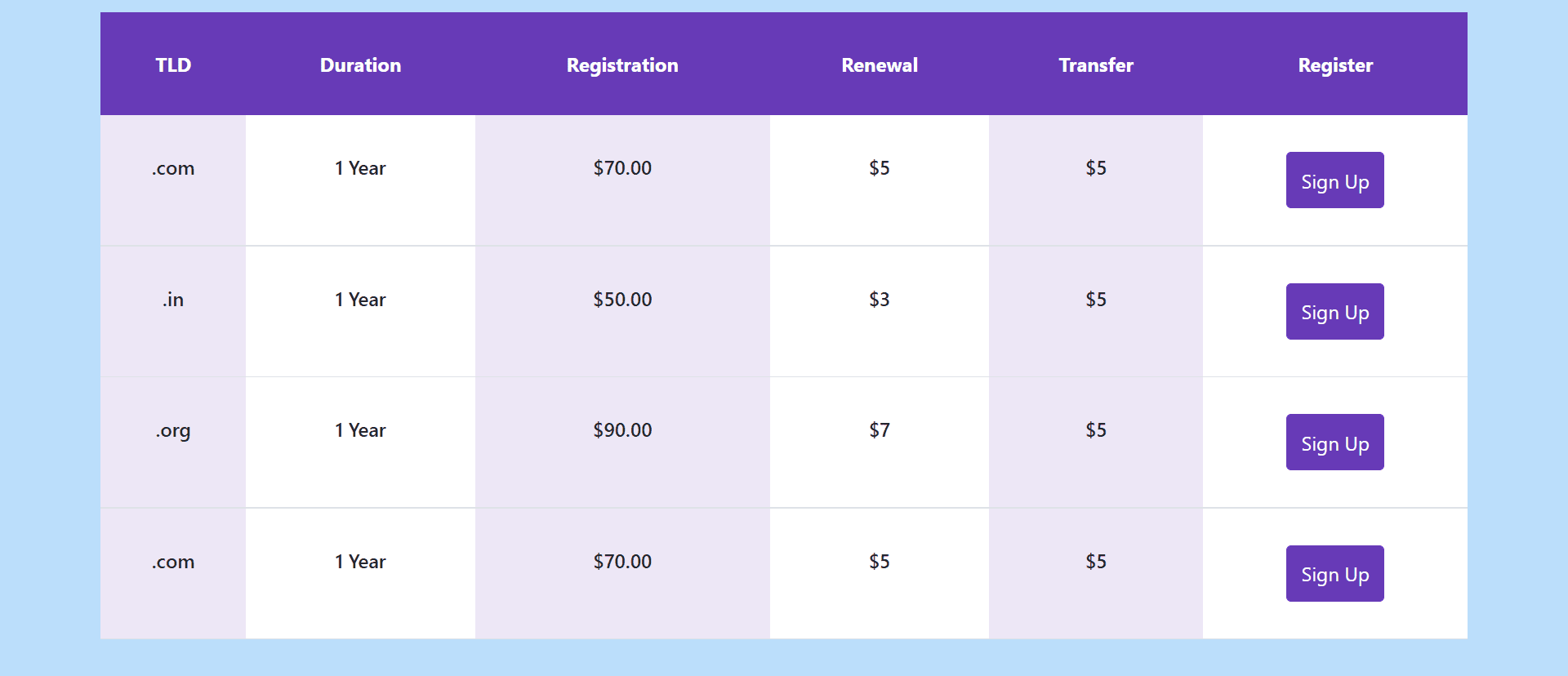Click the Transfer column header

tap(1095, 65)
